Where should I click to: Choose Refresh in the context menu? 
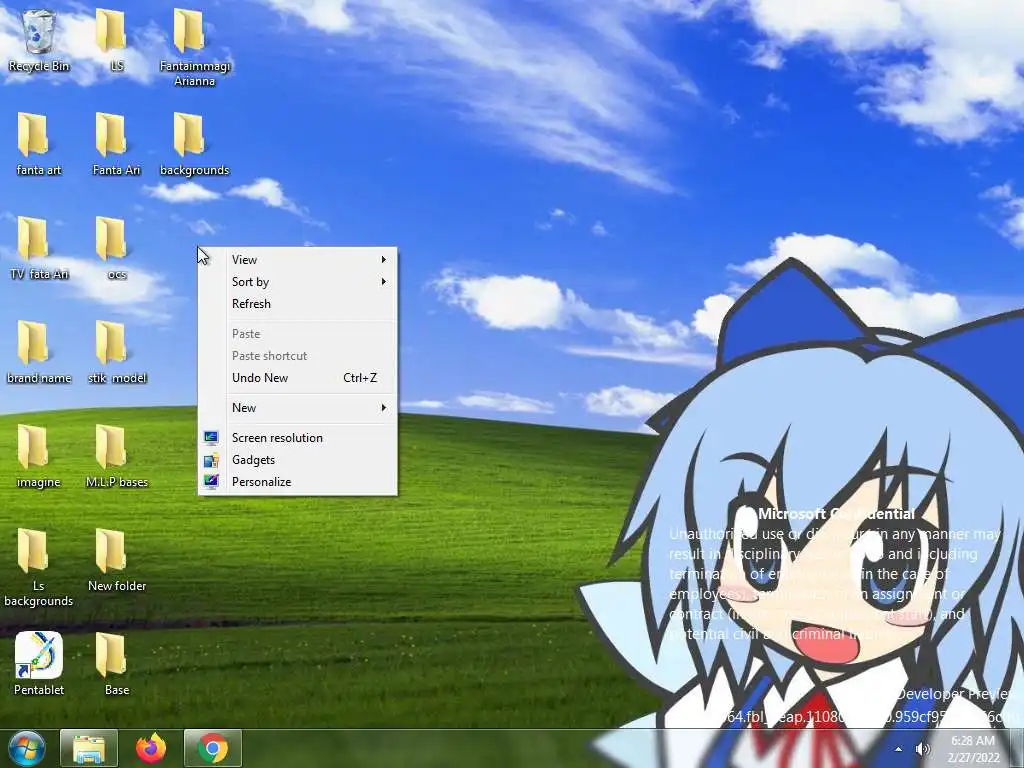click(298, 304)
